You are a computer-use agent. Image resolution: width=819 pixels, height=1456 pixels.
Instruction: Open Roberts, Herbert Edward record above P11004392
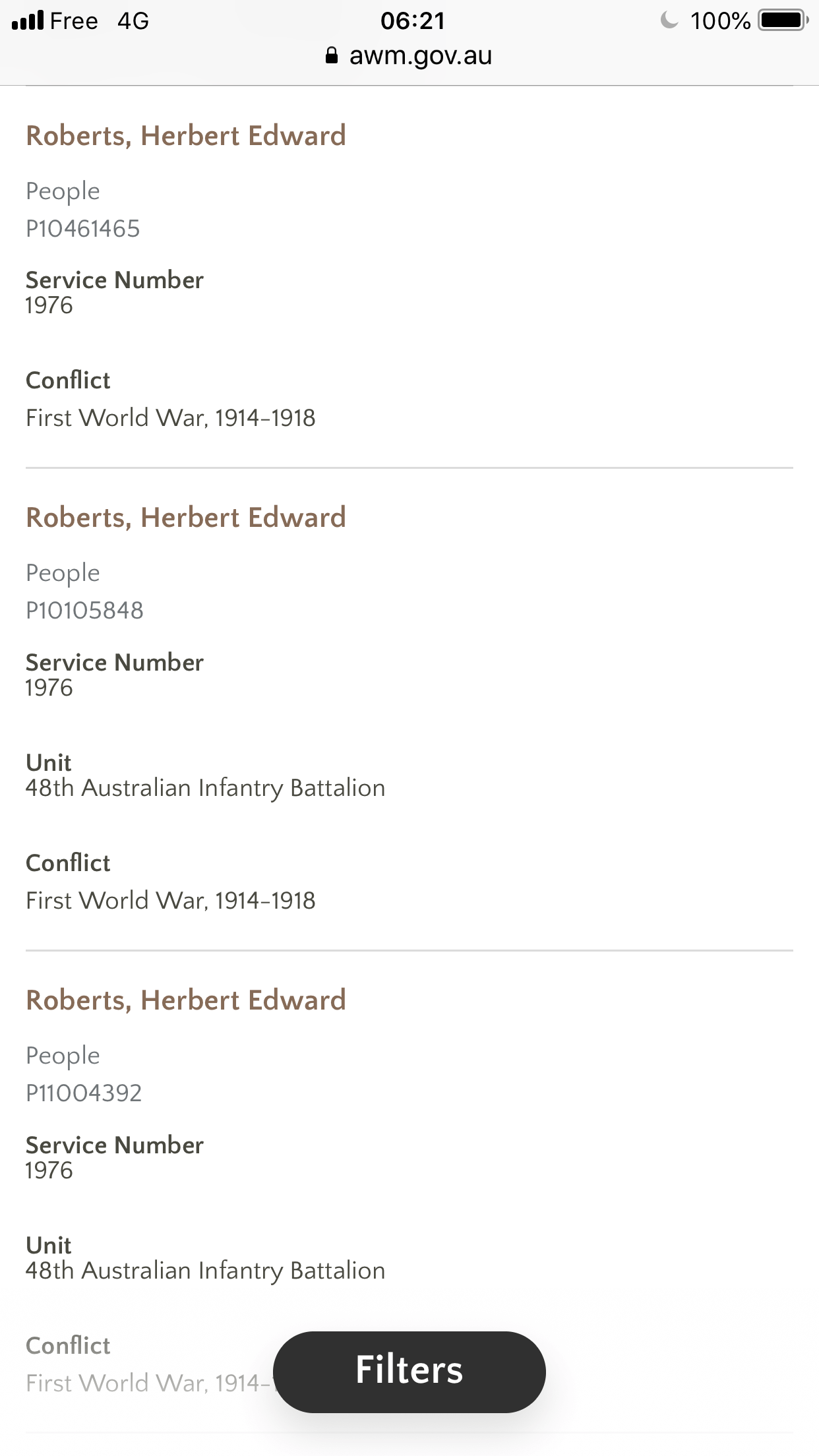[x=186, y=1000]
